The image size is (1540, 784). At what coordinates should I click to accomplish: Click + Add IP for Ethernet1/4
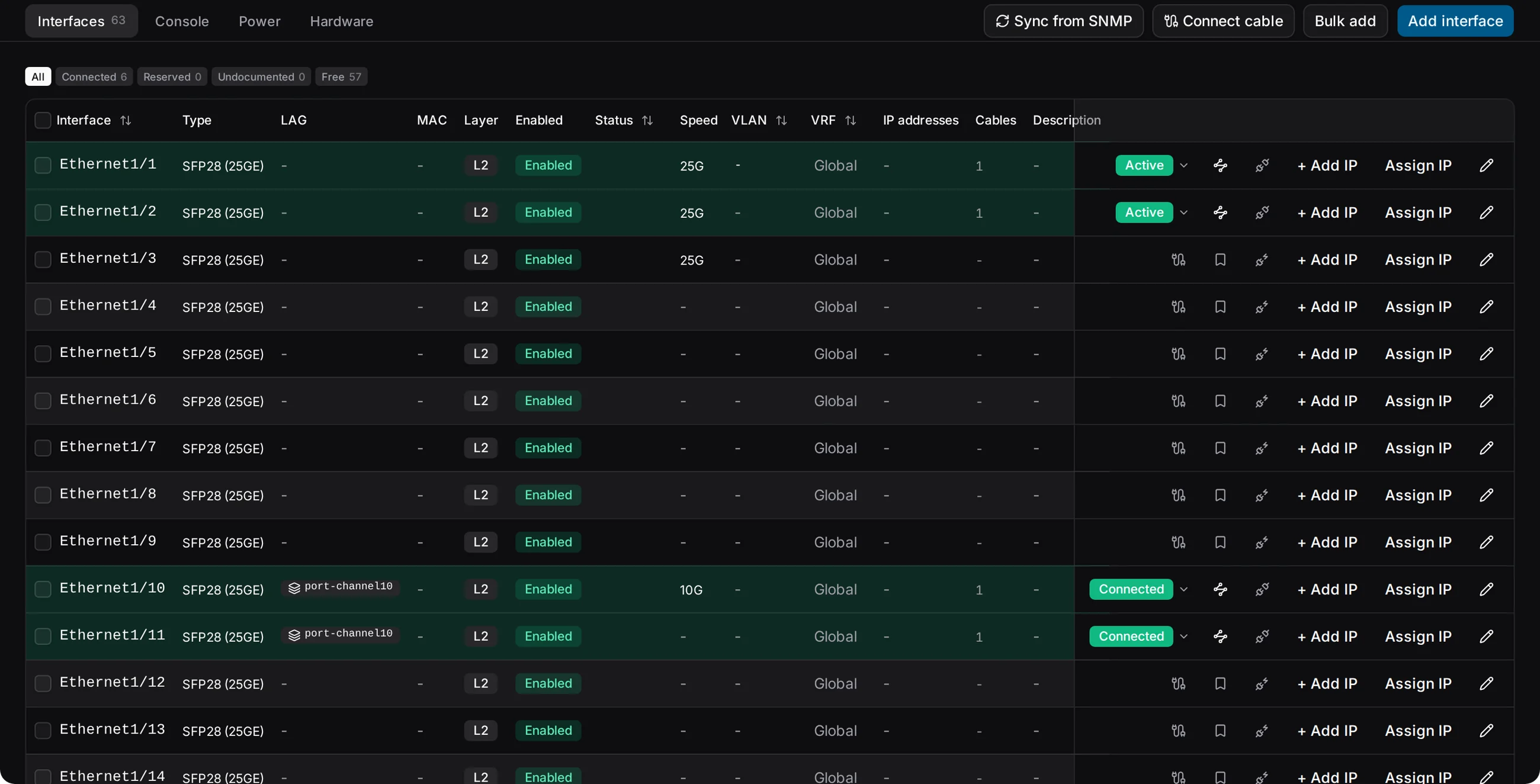click(1327, 307)
